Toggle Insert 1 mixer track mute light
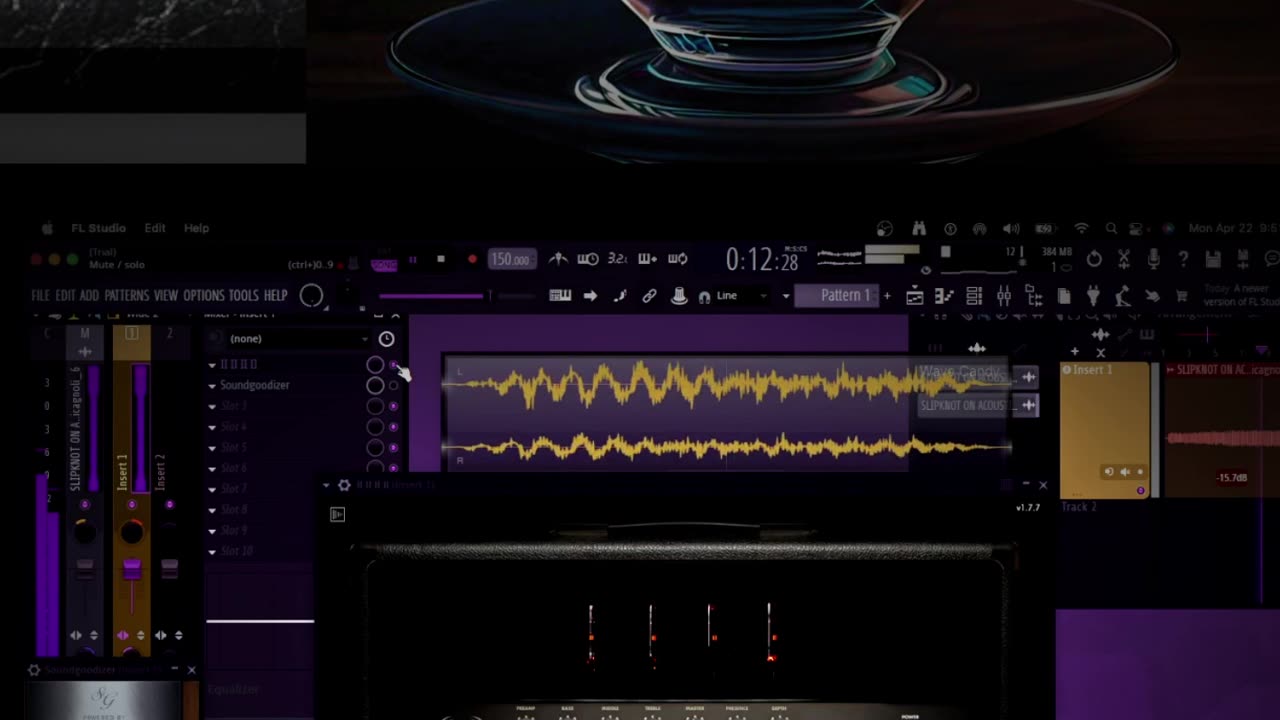This screenshot has width=1280, height=720. (x=131, y=505)
